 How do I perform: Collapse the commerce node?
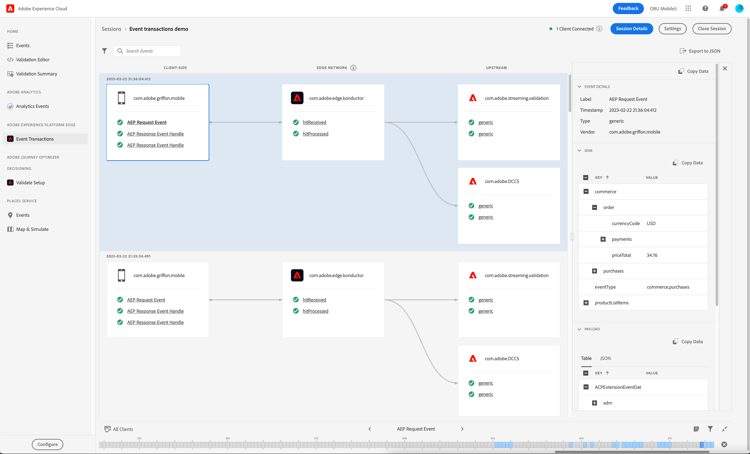(x=586, y=191)
